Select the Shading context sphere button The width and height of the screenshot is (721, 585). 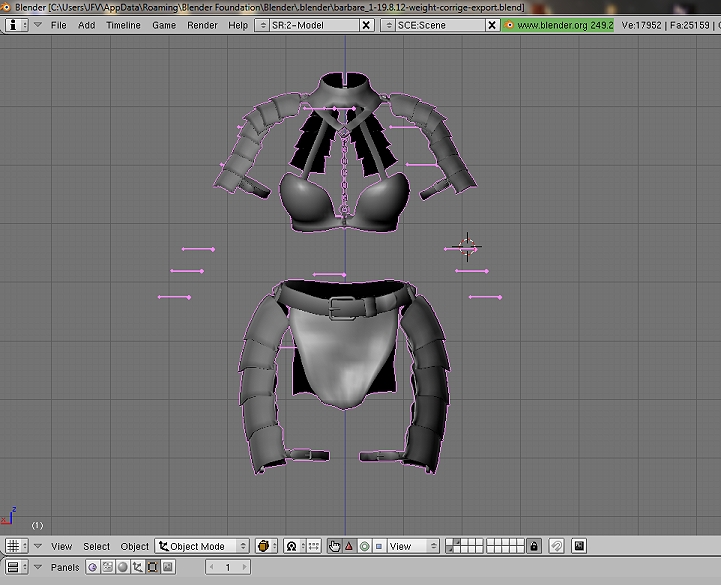[123, 567]
